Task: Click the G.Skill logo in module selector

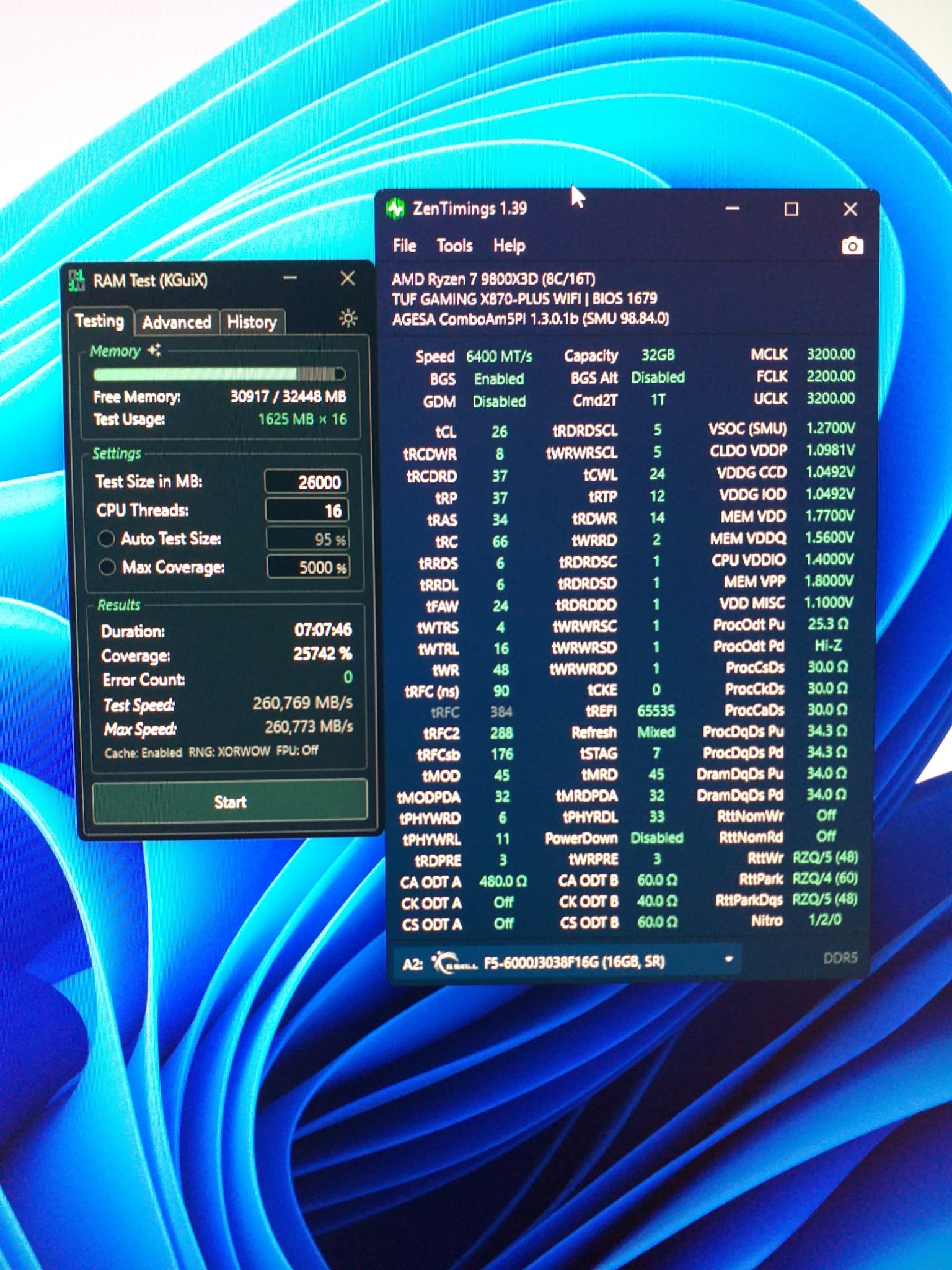Action: point(454,962)
